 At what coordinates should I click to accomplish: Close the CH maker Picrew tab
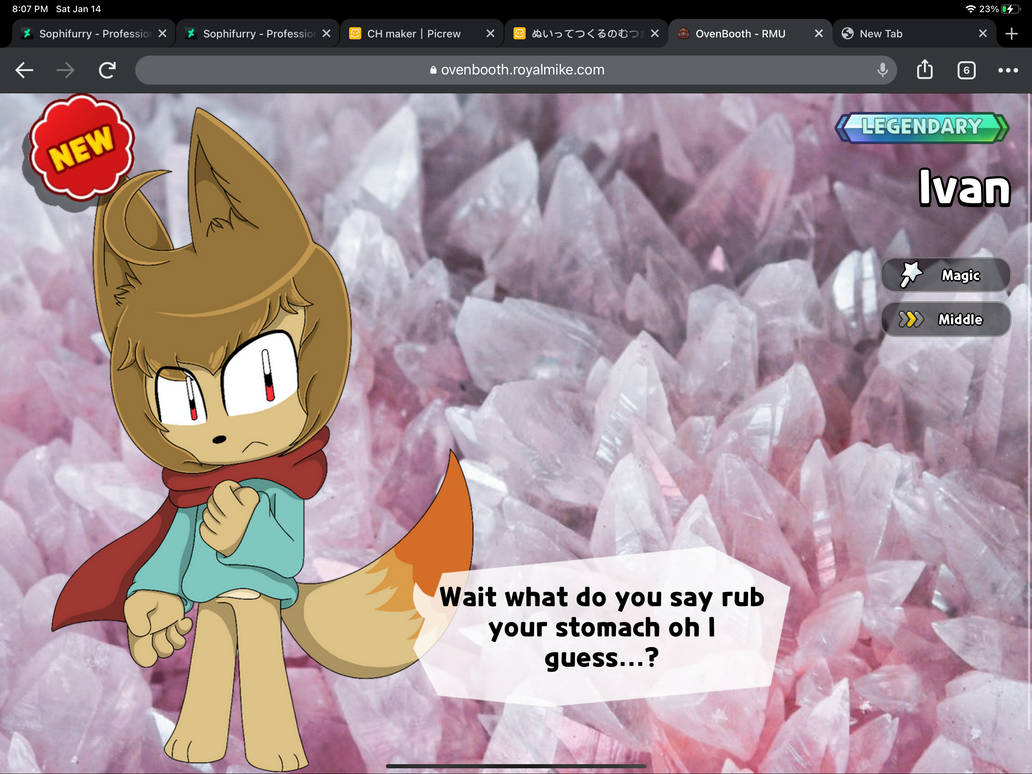coord(490,34)
